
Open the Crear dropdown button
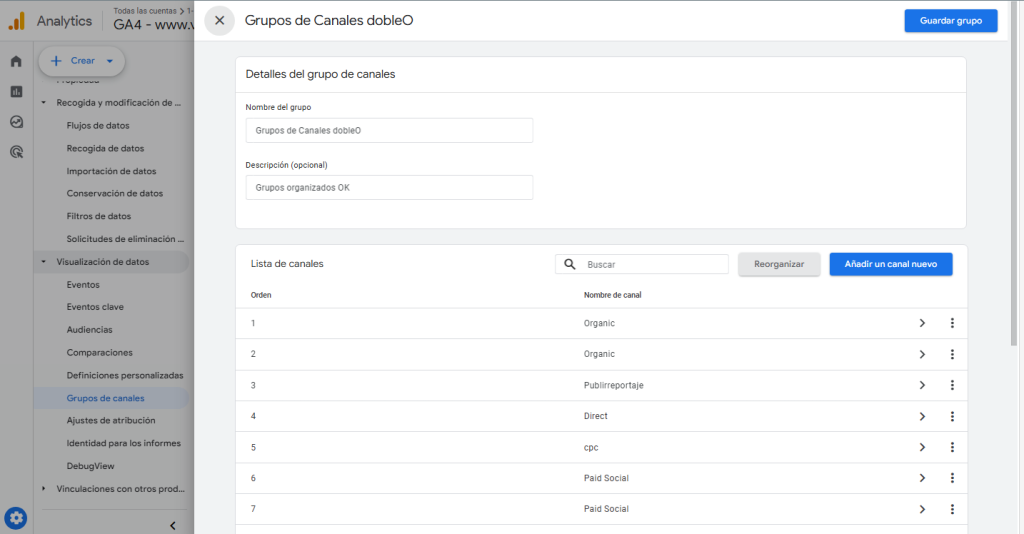click(82, 61)
